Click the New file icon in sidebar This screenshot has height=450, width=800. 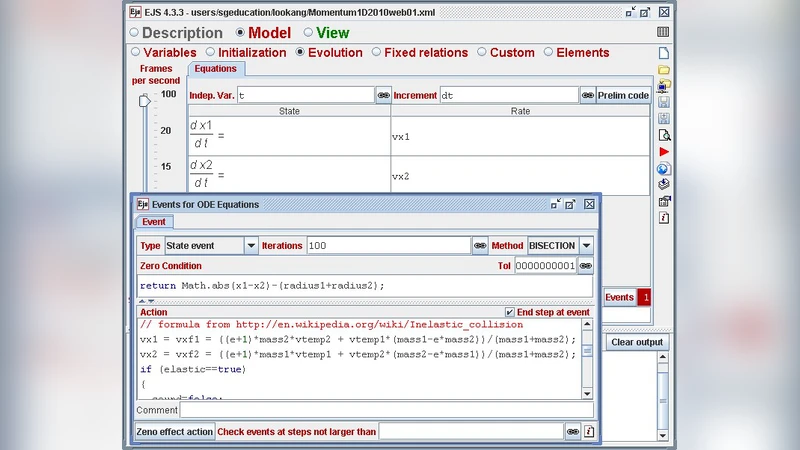point(664,52)
